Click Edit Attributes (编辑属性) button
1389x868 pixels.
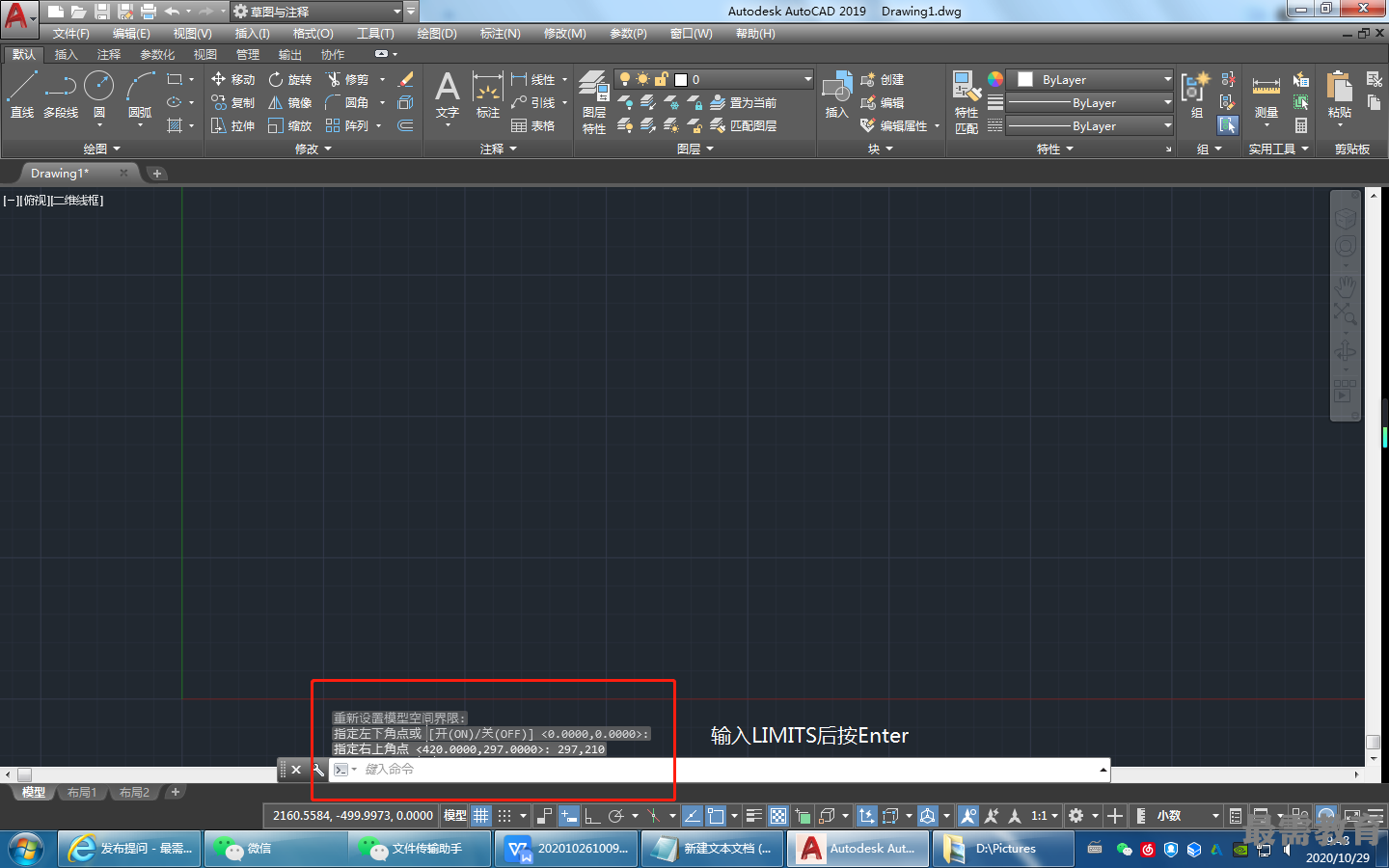894,125
